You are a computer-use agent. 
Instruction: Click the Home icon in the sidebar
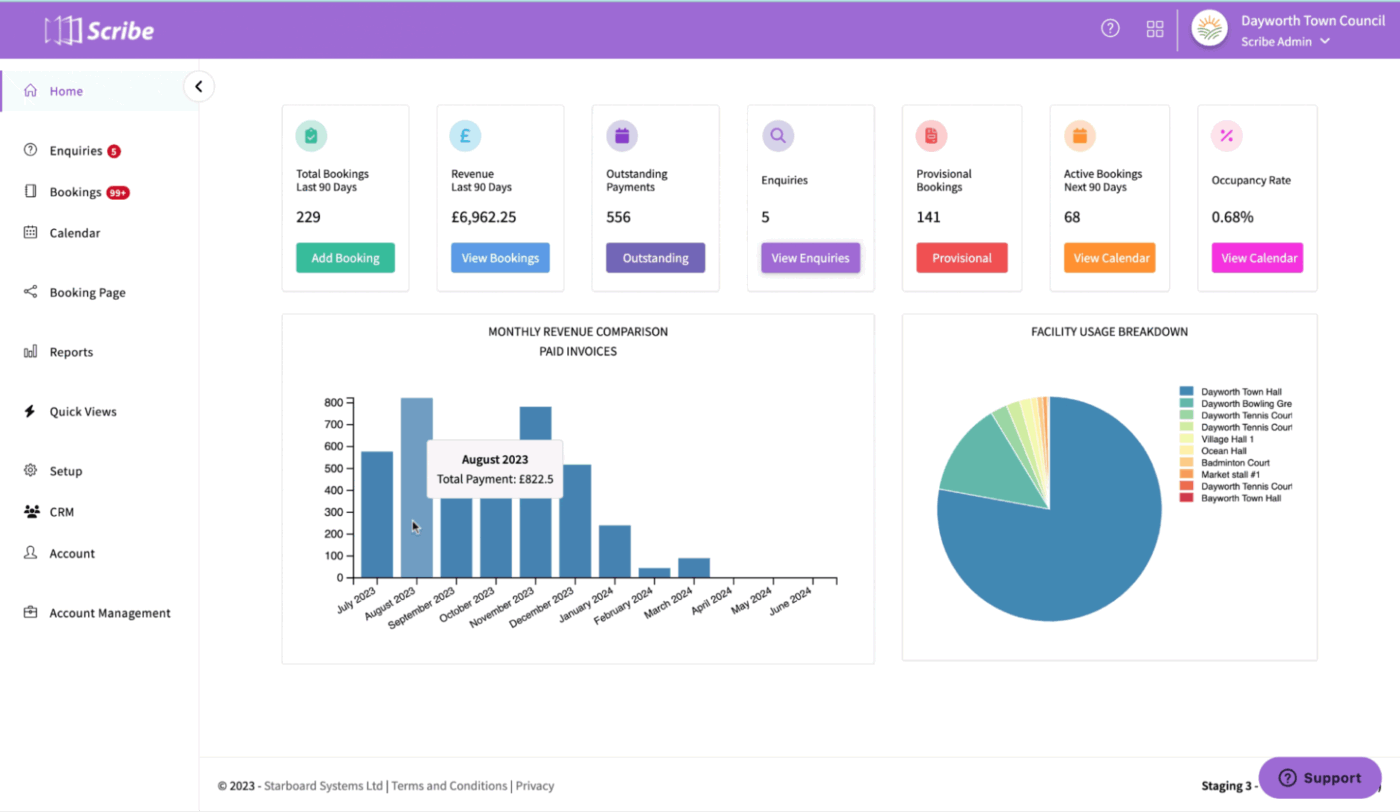(x=30, y=90)
